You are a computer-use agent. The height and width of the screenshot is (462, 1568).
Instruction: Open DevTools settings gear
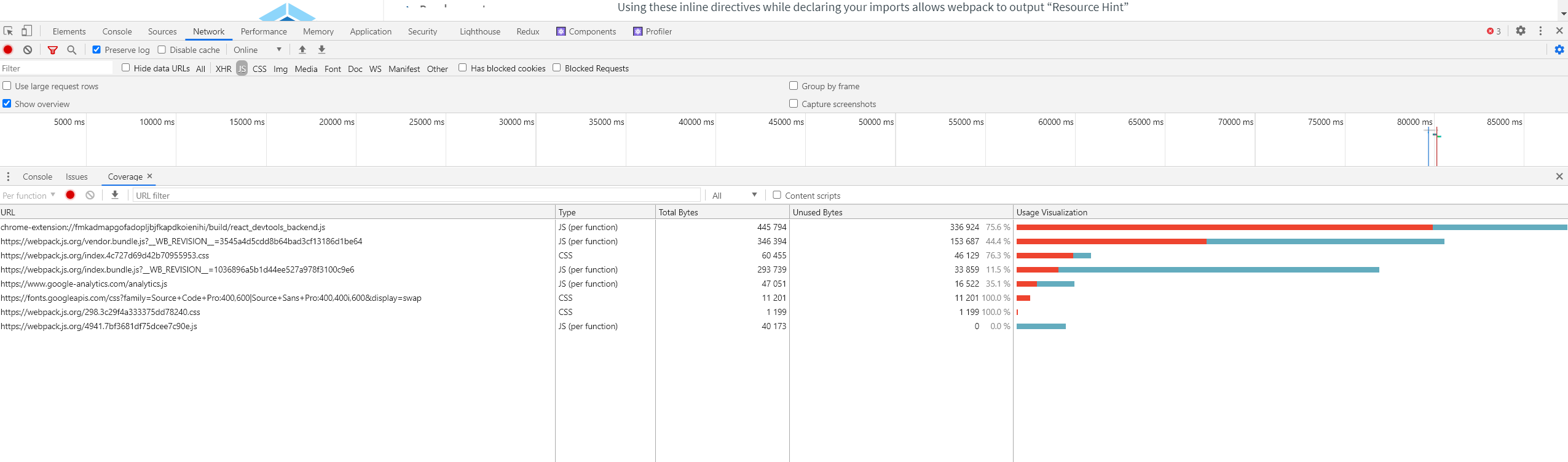pyautogui.click(x=1520, y=31)
